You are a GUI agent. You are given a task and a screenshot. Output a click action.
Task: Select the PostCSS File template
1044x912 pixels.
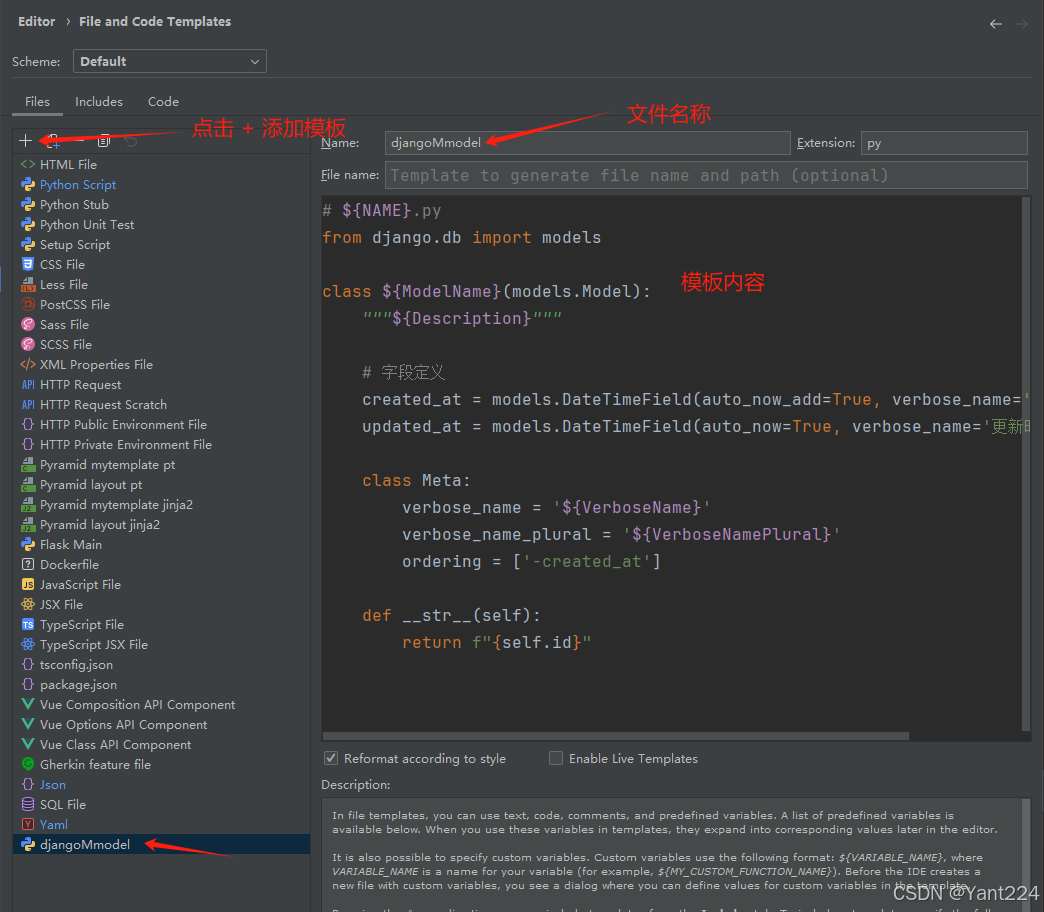click(x=161, y=304)
